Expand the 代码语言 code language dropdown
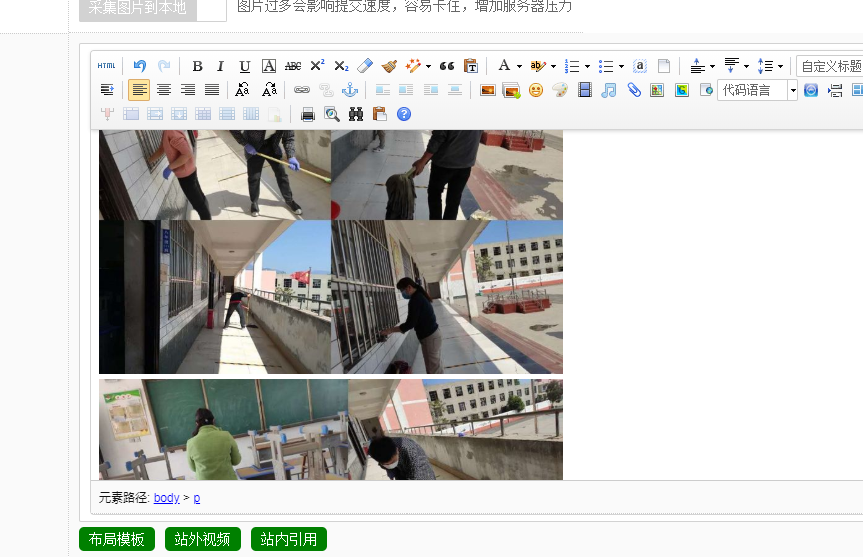Viewport: 863px width, 557px height. 793,90
